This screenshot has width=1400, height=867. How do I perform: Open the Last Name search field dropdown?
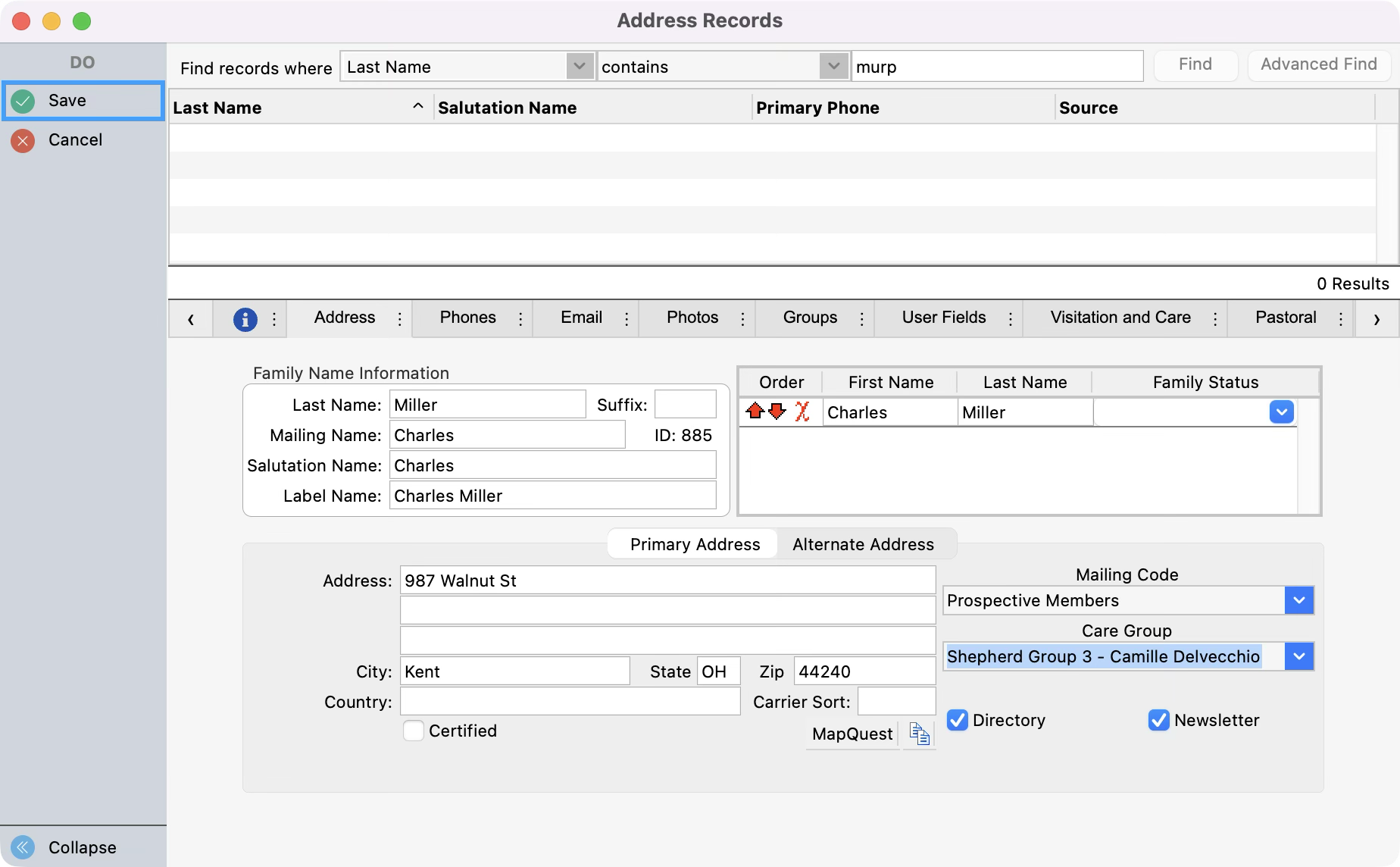point(580,67)
